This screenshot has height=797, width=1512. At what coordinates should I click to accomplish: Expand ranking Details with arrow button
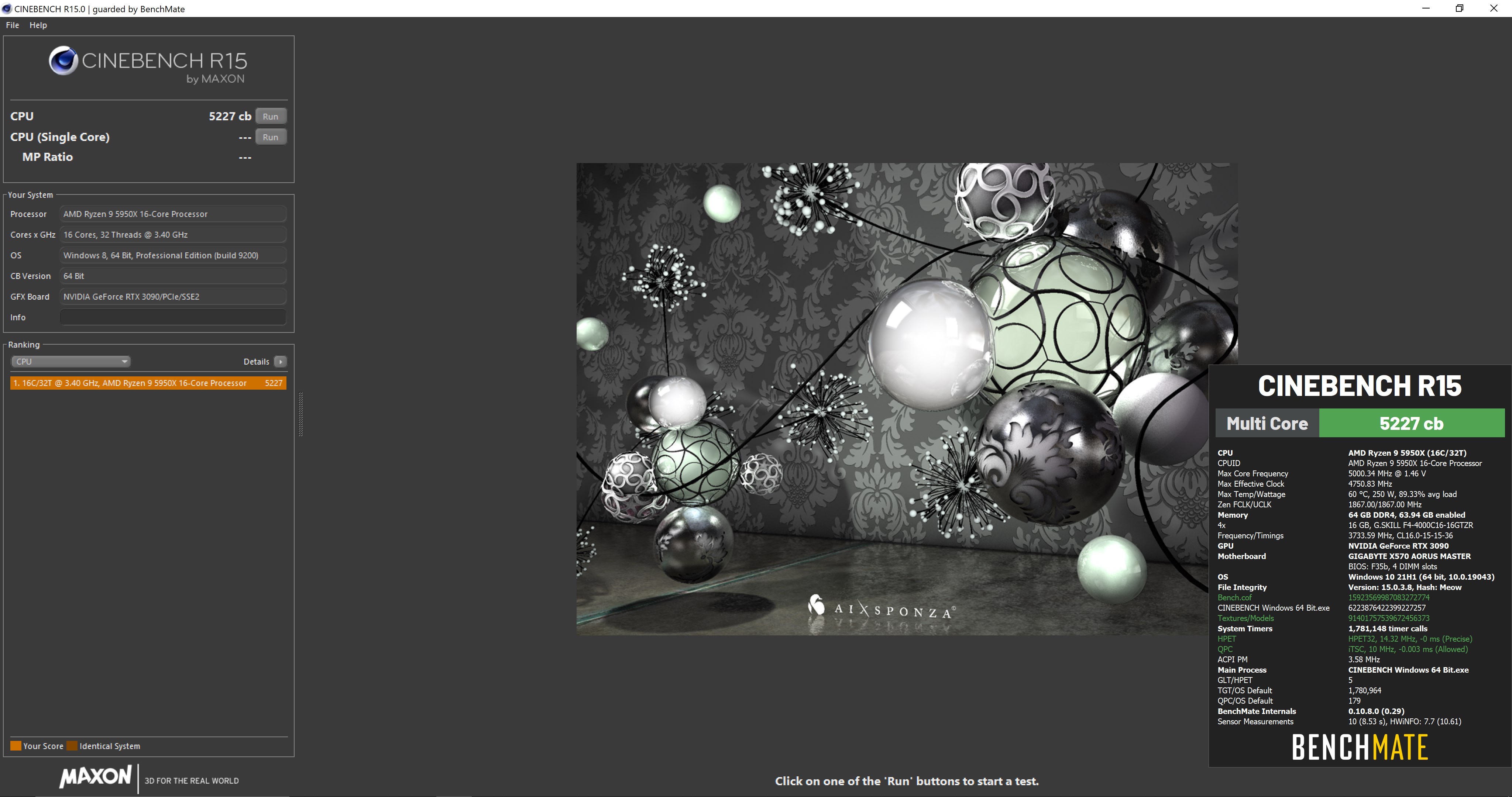(x=281, y=362)
